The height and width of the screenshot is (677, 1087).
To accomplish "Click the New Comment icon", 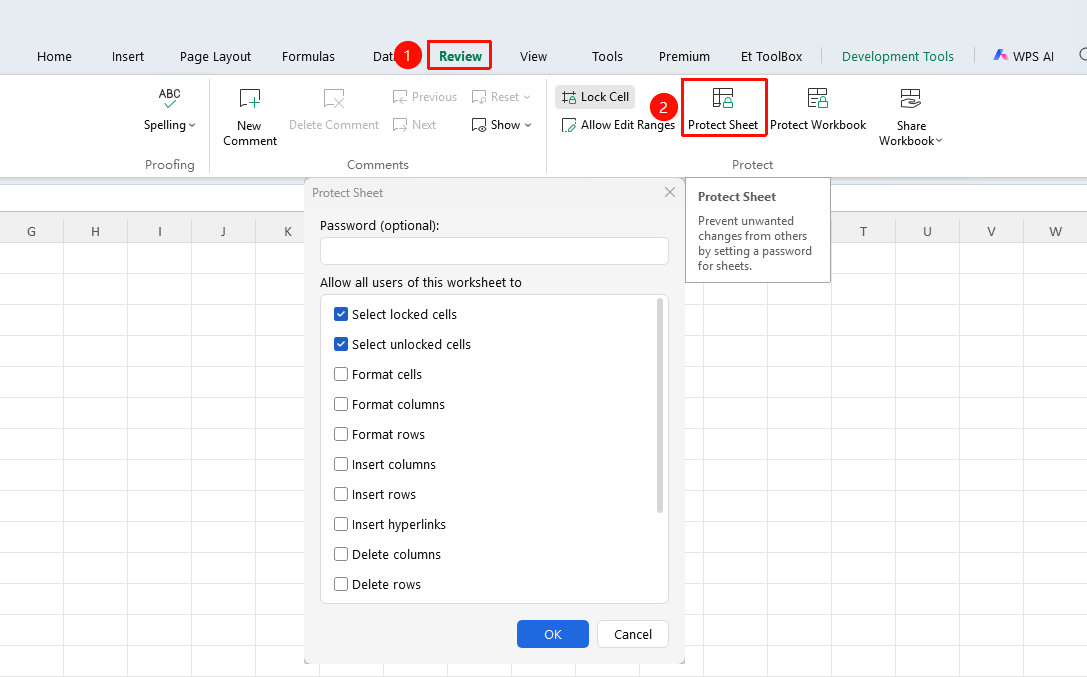I will tap(250, 98).
